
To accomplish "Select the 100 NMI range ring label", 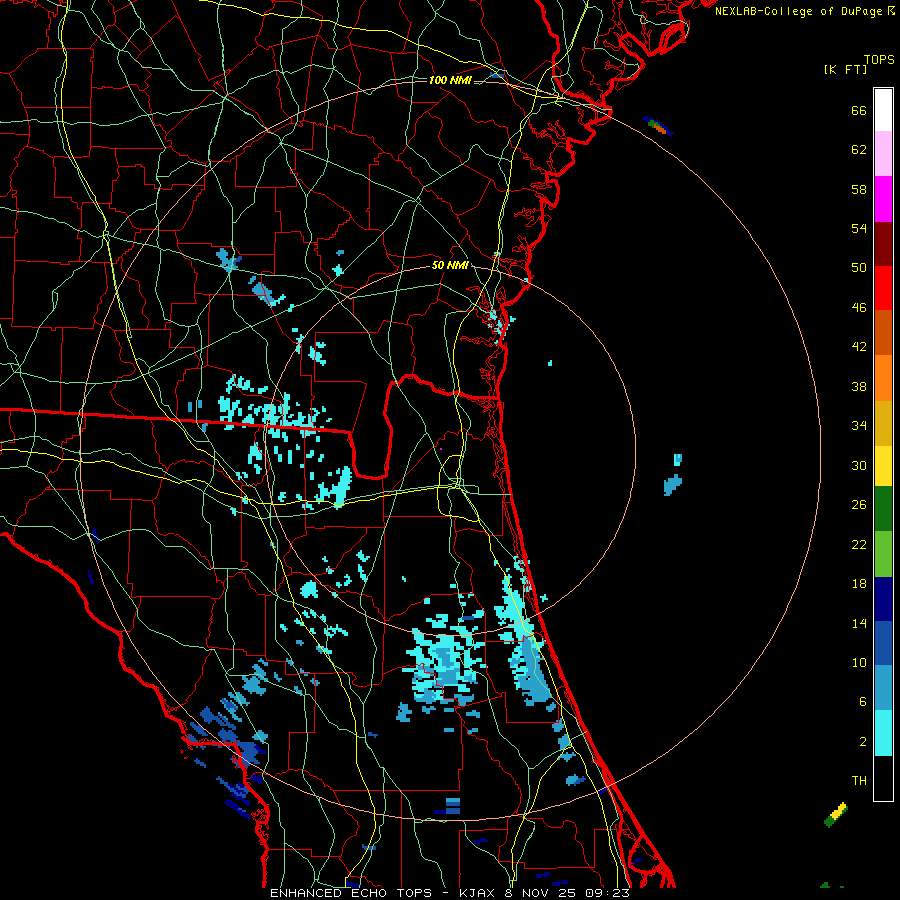I will click(x=450, y=80).
